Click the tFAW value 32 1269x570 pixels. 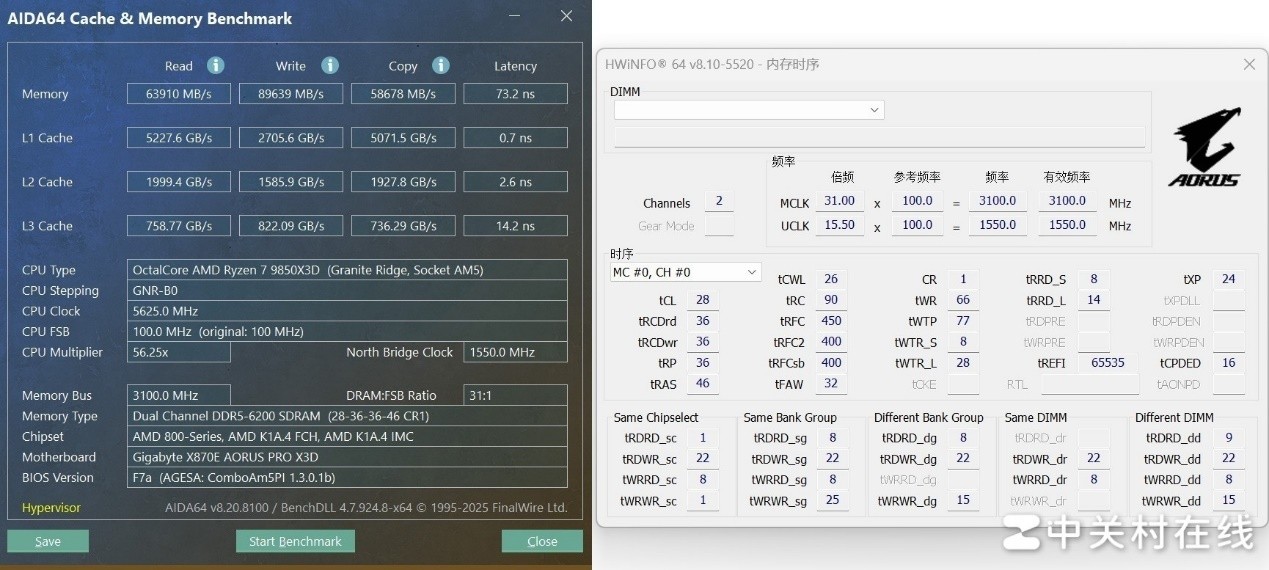tap(831, 384)
